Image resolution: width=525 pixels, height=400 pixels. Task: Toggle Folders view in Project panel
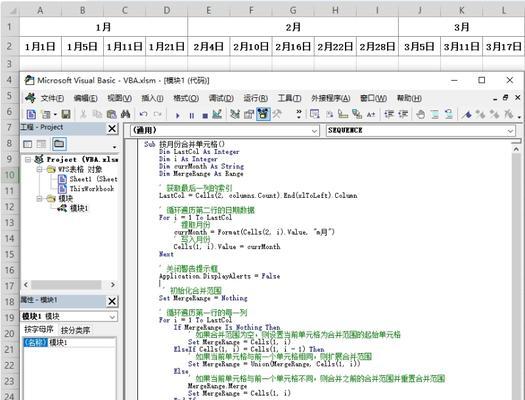[59, 144]
